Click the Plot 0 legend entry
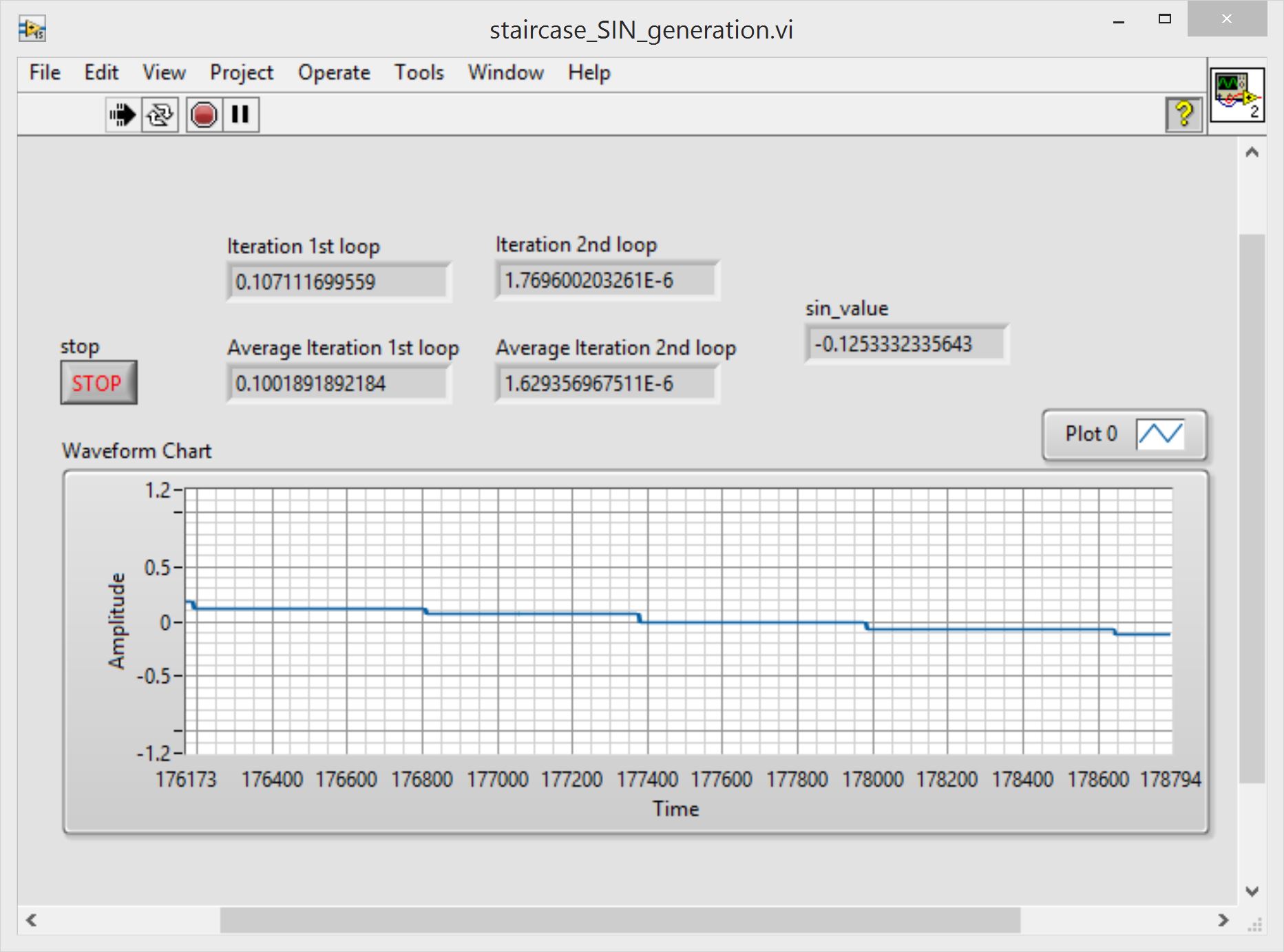This screenshot has height=952, width=1284. point(1124,434)
